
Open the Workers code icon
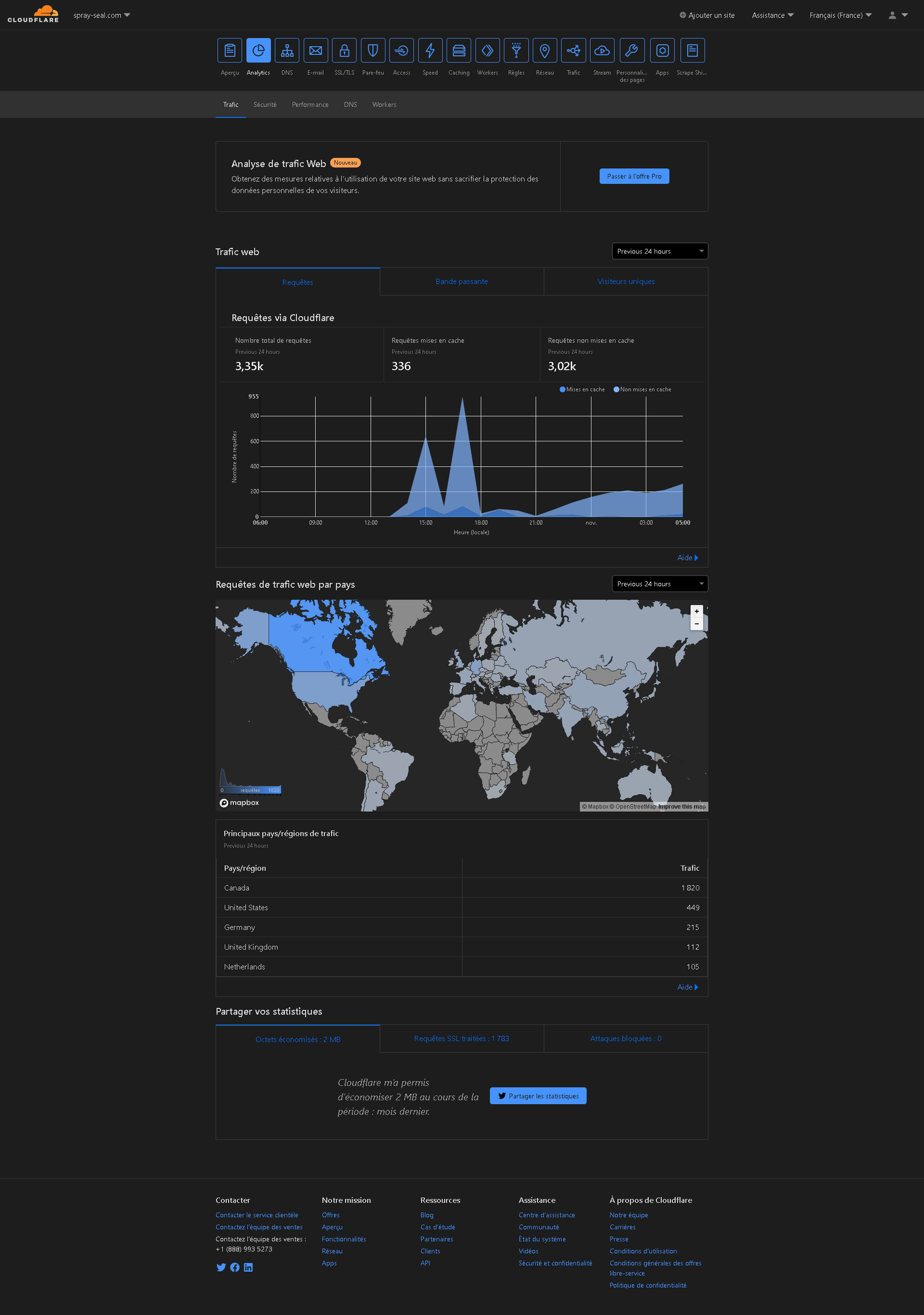pyautogui.click(x=487, y=51)
